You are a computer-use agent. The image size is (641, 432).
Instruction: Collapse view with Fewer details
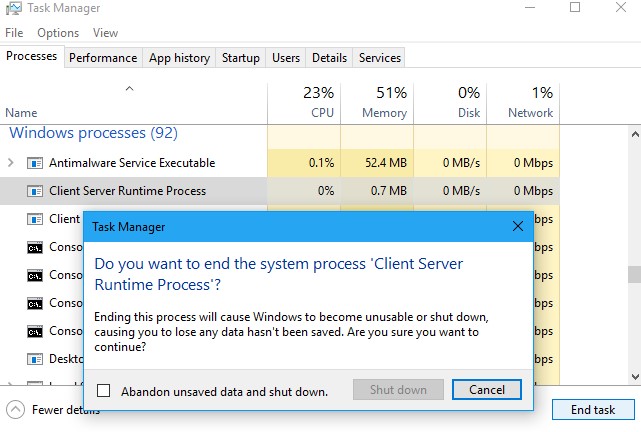53,410
